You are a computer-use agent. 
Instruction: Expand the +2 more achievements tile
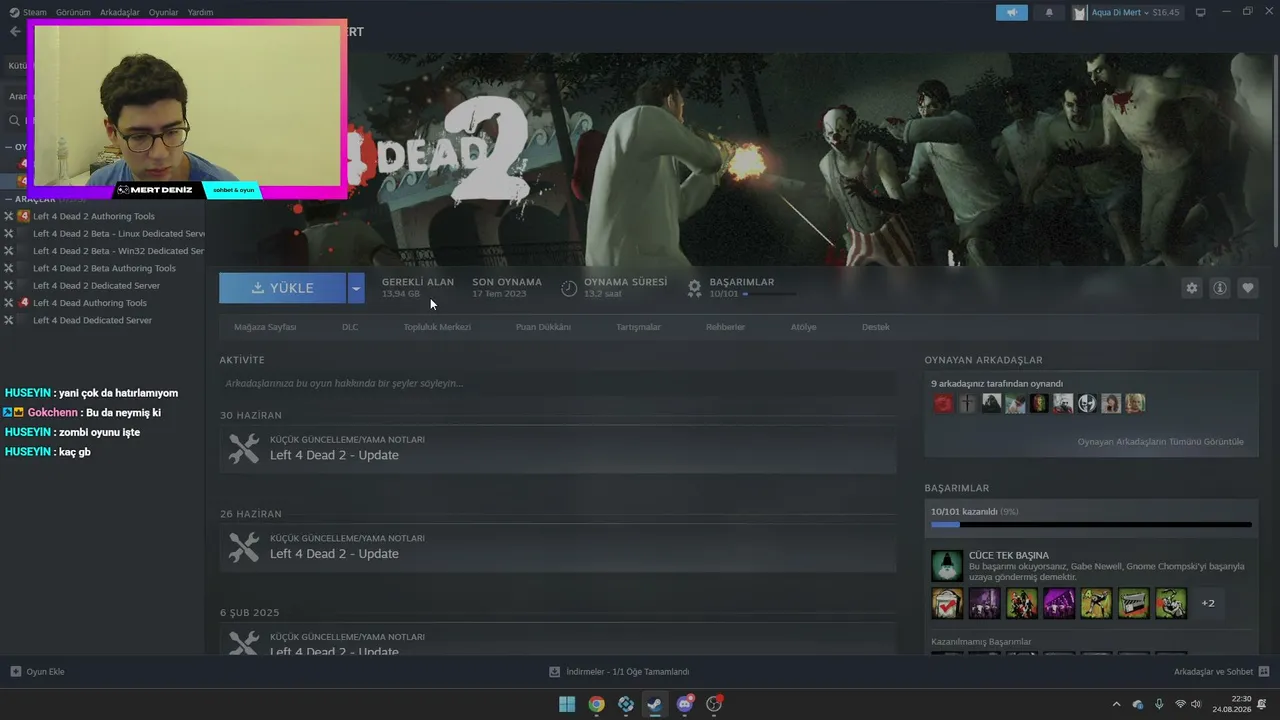(1208, 603)
